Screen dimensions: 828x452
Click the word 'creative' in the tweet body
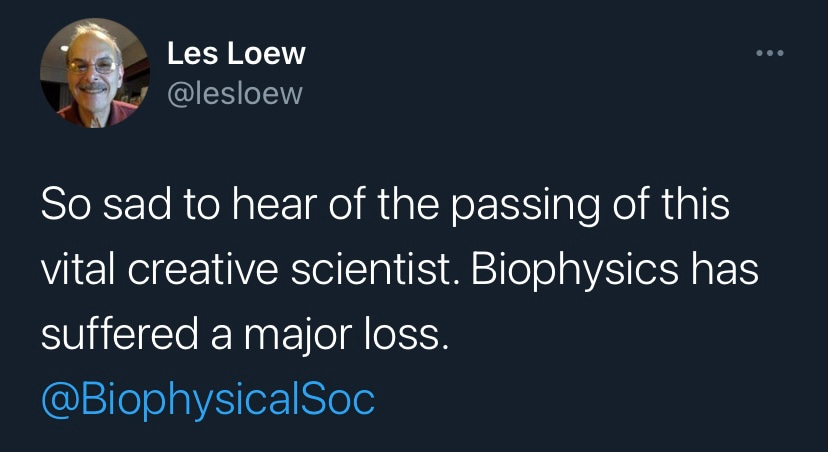coord(208,272)
